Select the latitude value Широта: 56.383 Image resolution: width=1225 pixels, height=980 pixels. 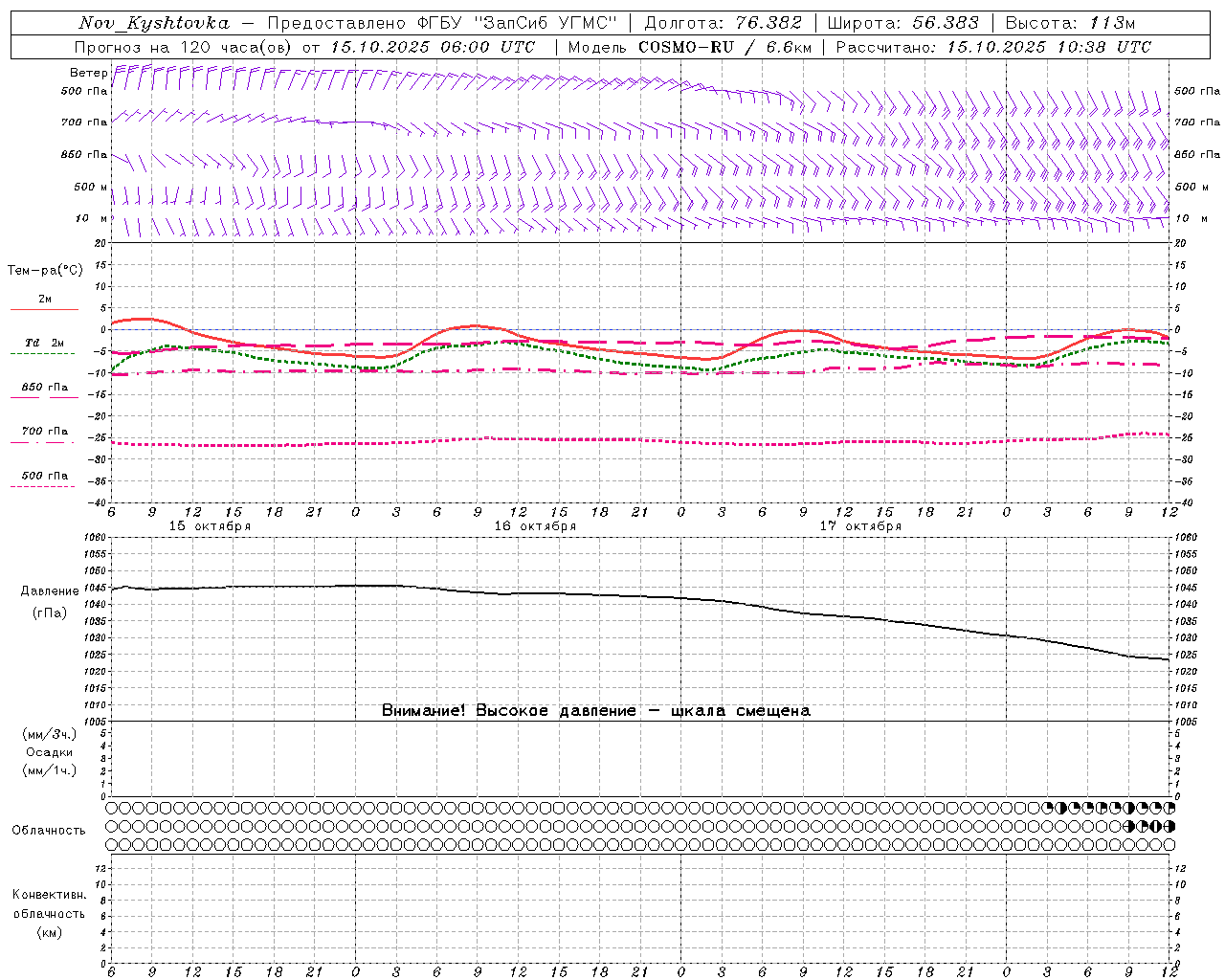903,23
